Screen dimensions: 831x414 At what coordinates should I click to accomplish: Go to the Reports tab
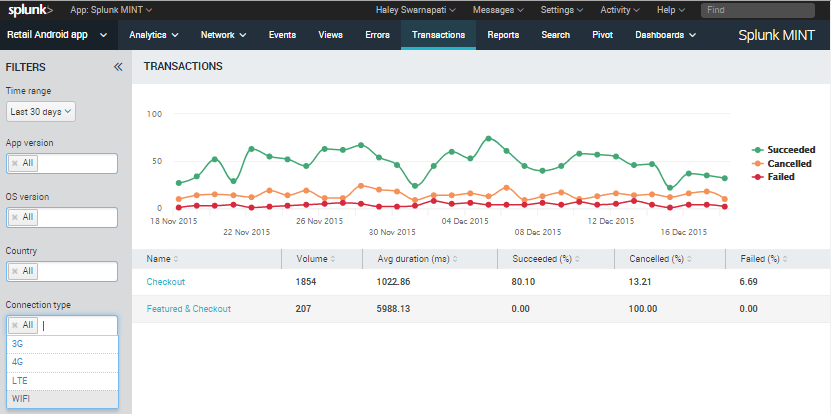[x=503, y=35]
